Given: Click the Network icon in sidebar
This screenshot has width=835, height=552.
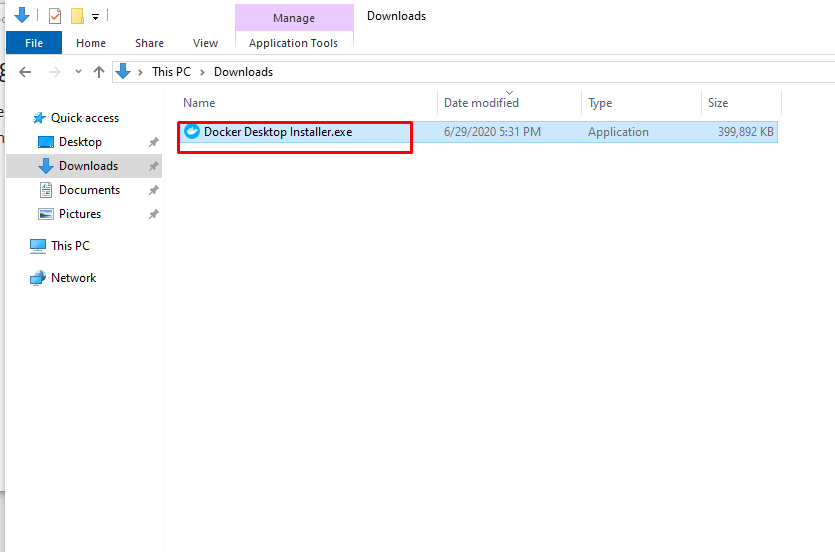Looking at the screenshot, I should click(38, 278).
